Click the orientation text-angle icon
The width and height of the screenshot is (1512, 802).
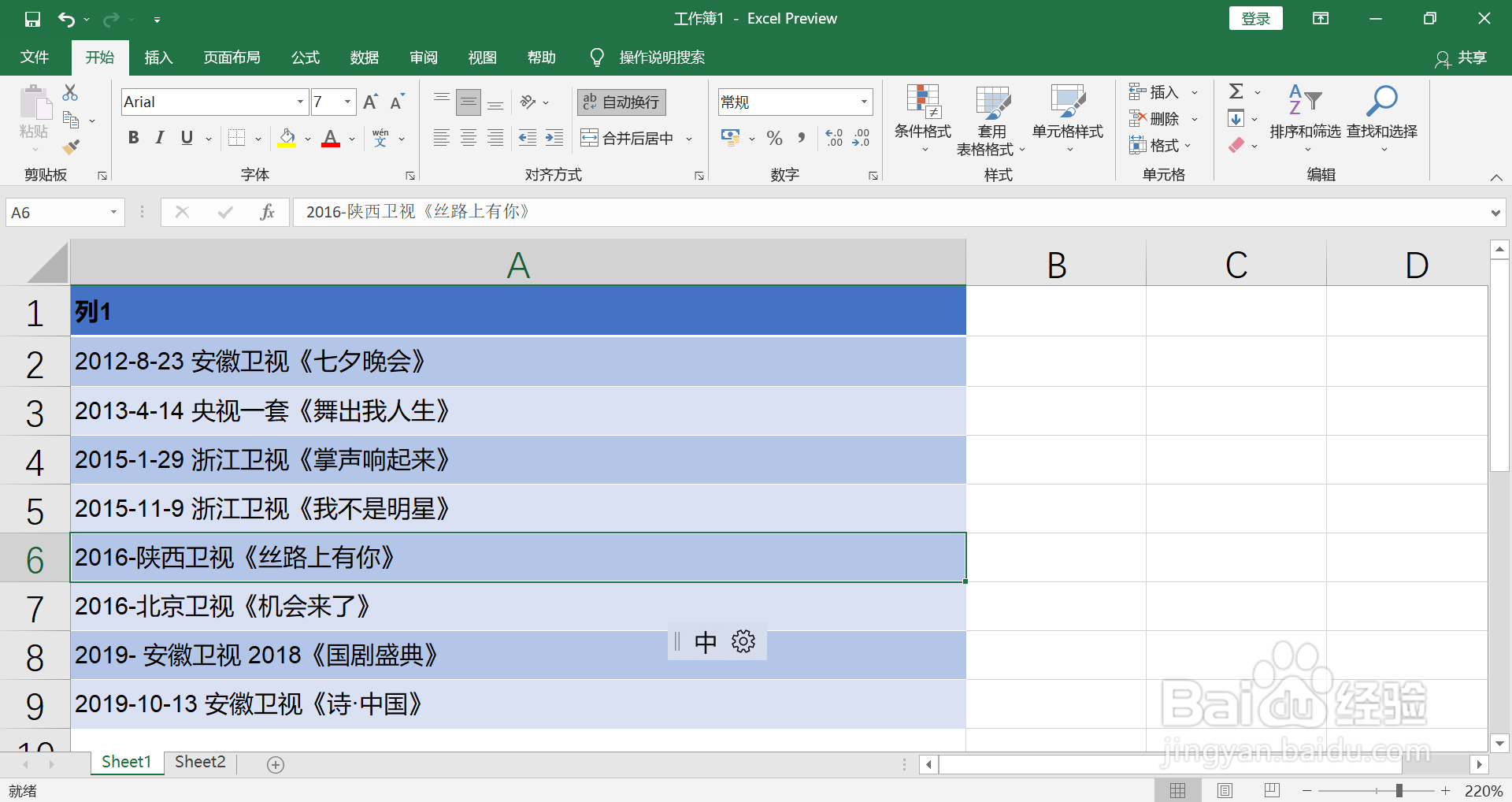[528, 102]
